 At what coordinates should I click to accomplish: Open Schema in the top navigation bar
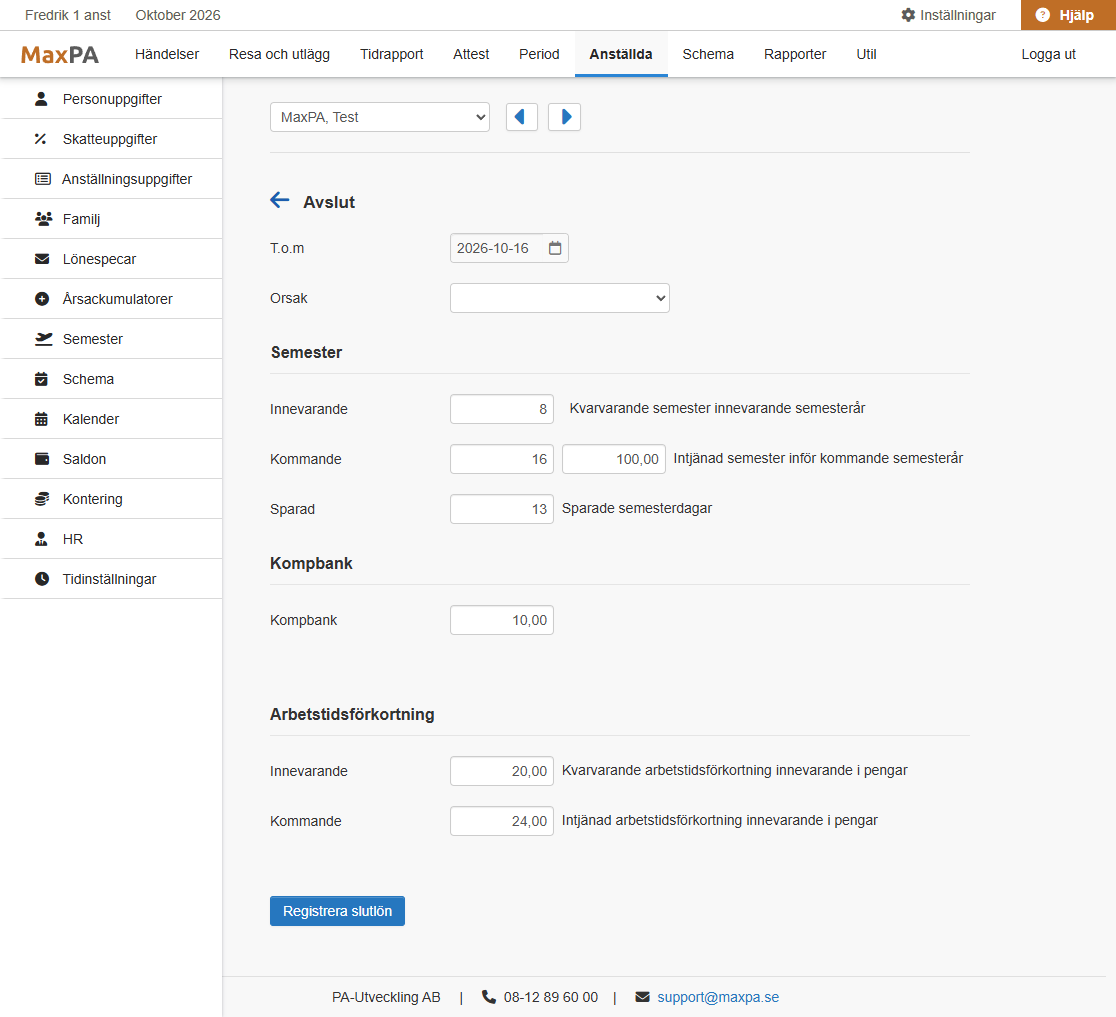pyautogui.click(x=708, y=54)
